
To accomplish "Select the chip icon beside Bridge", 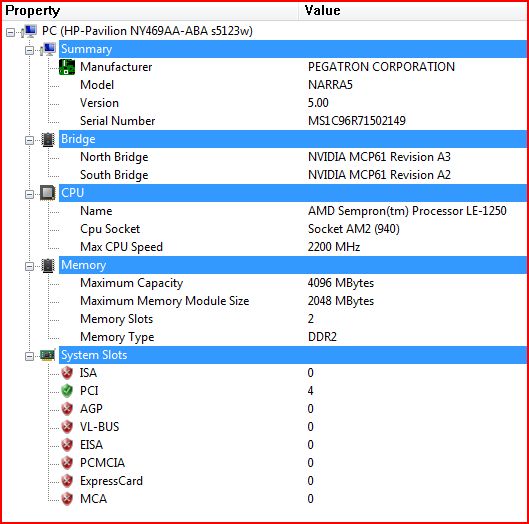I will pos(48,139).
